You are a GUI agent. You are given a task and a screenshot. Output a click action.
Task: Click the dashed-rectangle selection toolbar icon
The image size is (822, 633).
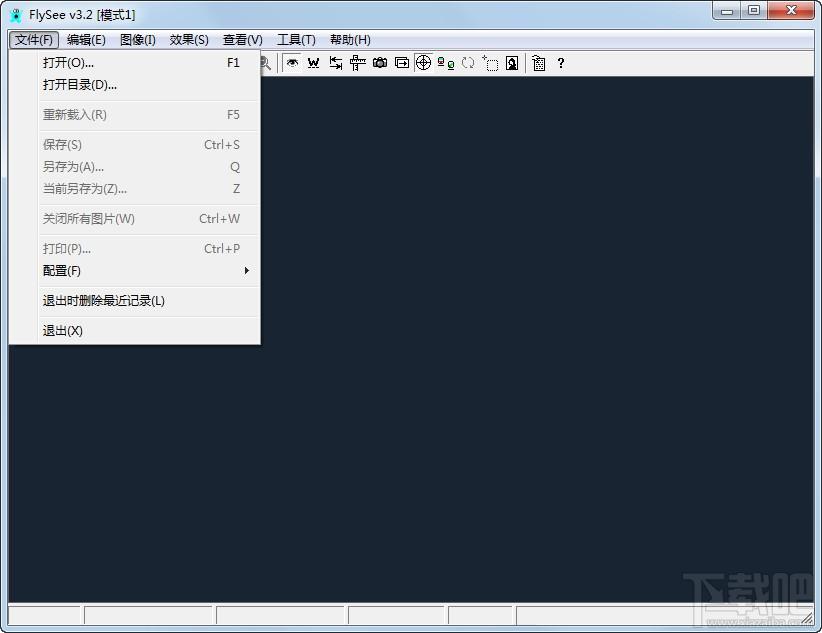tap(490, 63)
